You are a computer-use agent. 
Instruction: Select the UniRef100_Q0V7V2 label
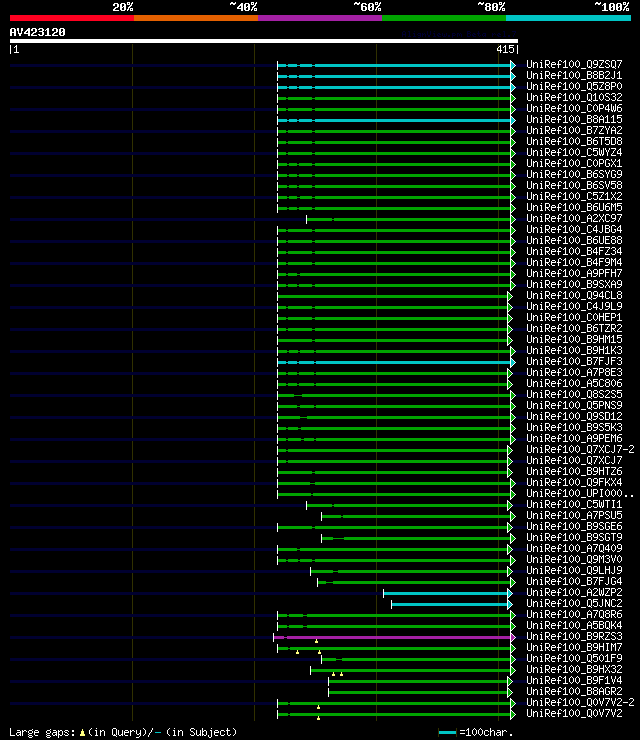tap(574, 714)
